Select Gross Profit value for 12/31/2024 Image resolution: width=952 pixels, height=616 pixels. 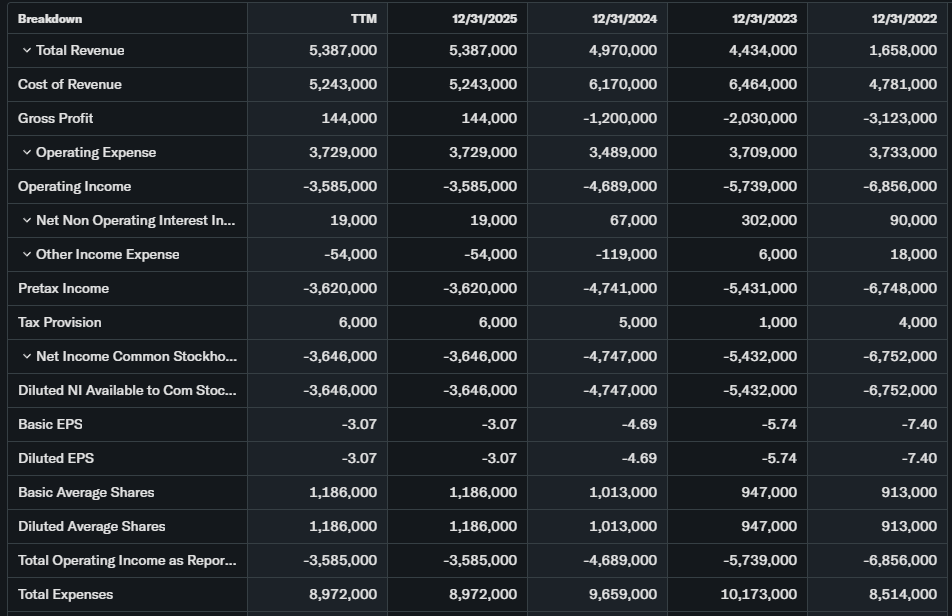click(620, 118)
